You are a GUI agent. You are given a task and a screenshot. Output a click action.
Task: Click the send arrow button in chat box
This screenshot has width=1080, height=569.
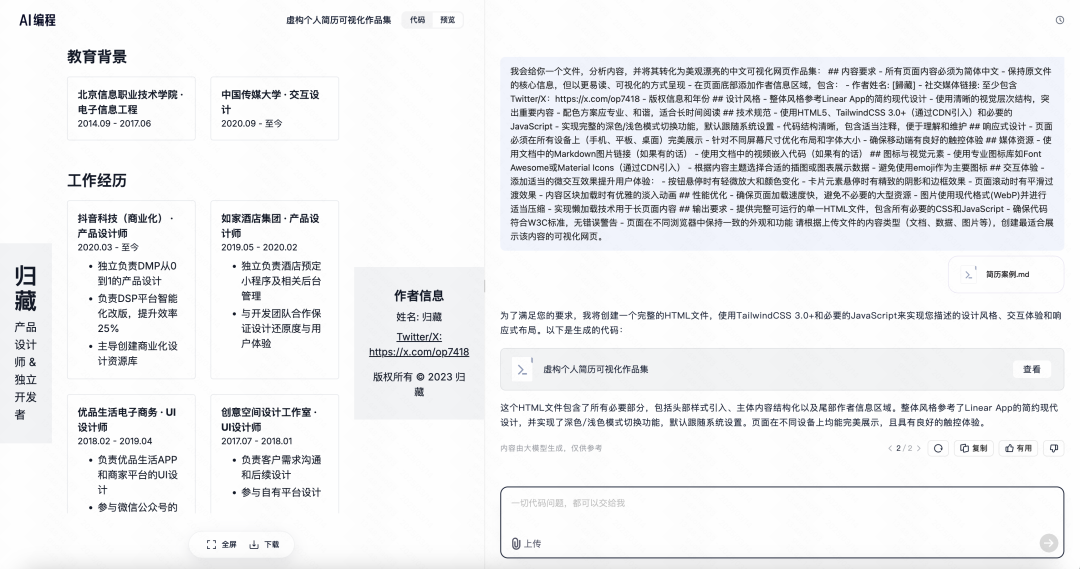1048,543
